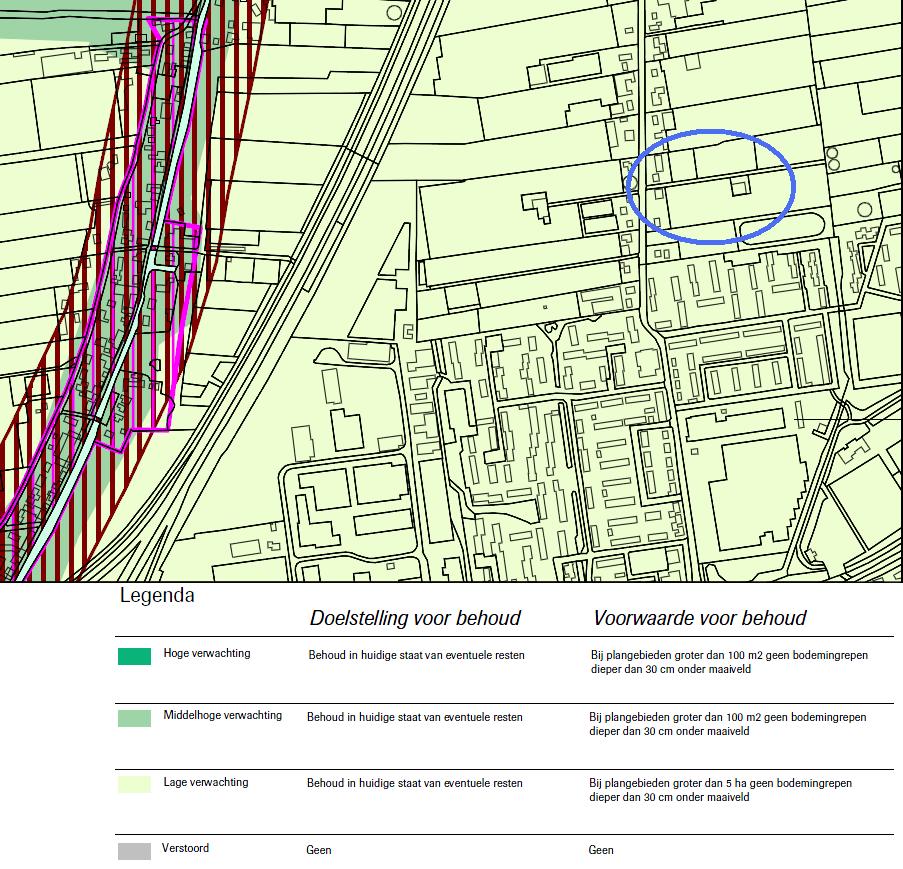The width and height of the screenshot is (903, 869).
Task: Click Geen under the Doelstelling column
Action: point(319,850)
